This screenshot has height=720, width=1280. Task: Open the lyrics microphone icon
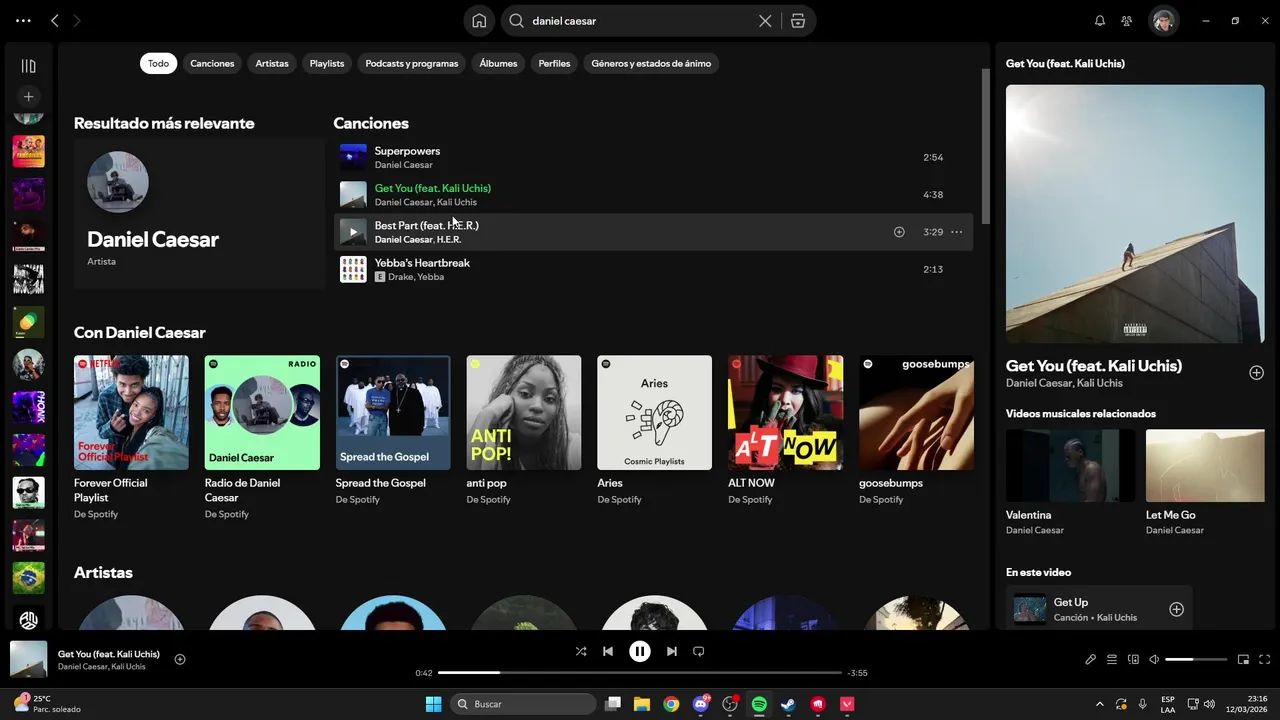coord(1091,659)
